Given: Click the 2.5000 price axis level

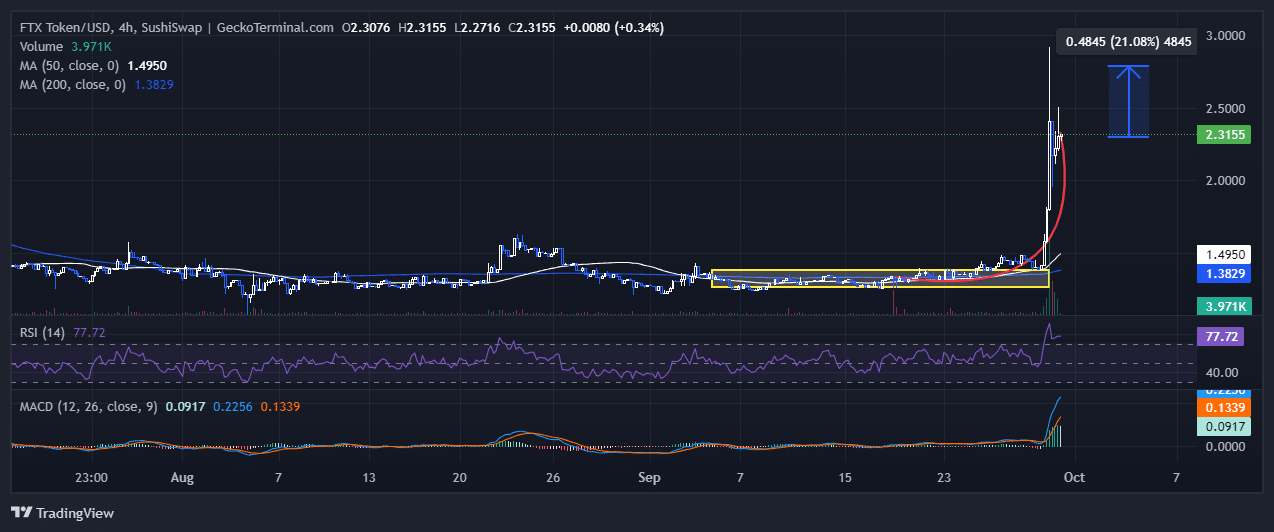Looking at the screenshot, I should [x=1225, y=108].
